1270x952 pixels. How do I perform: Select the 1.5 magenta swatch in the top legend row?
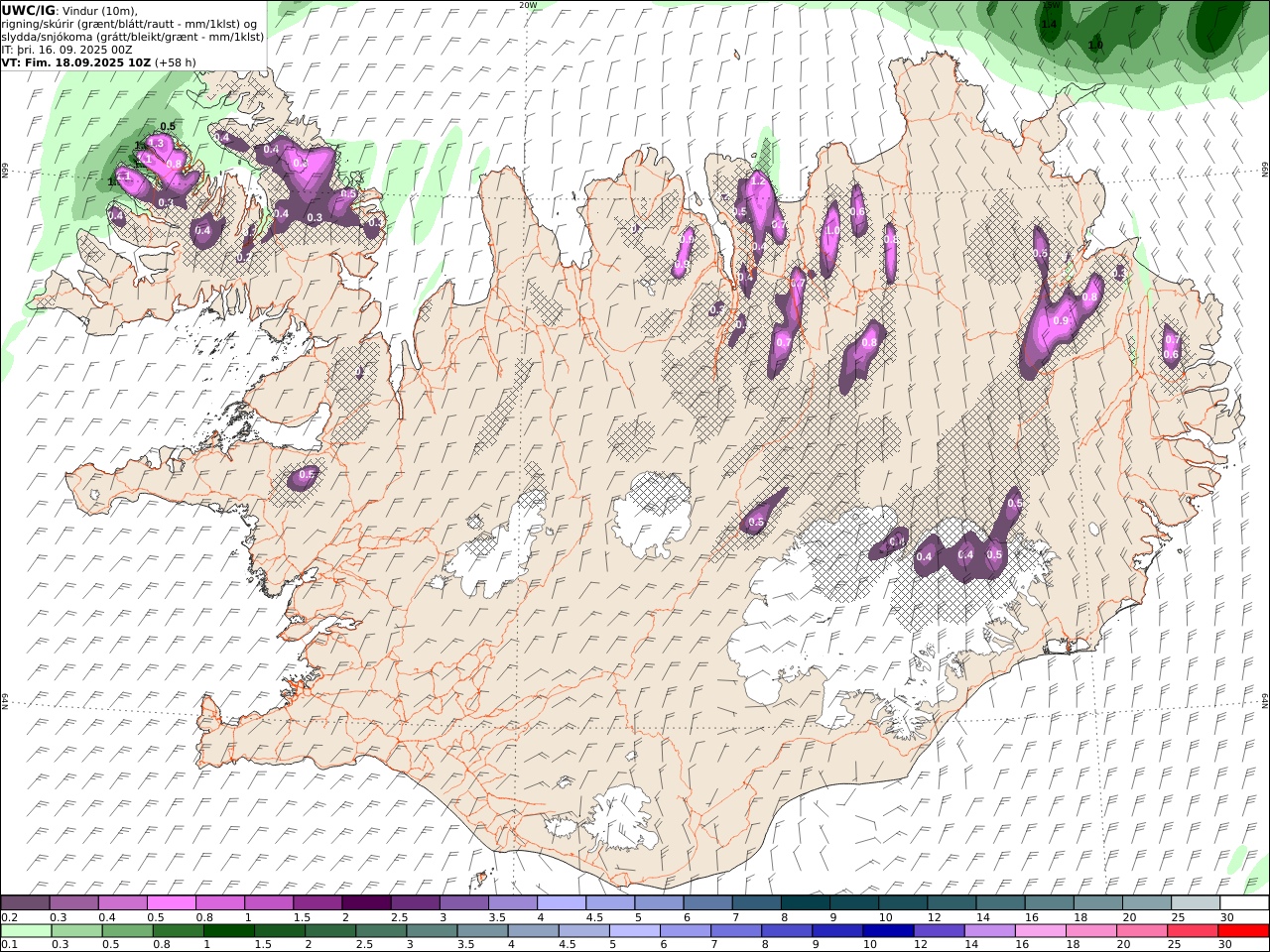[317, 902]
